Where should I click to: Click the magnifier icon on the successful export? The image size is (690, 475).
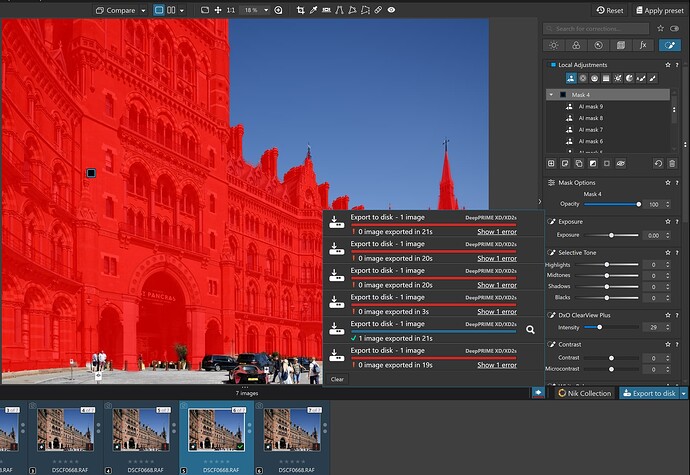tap(530, 329)
